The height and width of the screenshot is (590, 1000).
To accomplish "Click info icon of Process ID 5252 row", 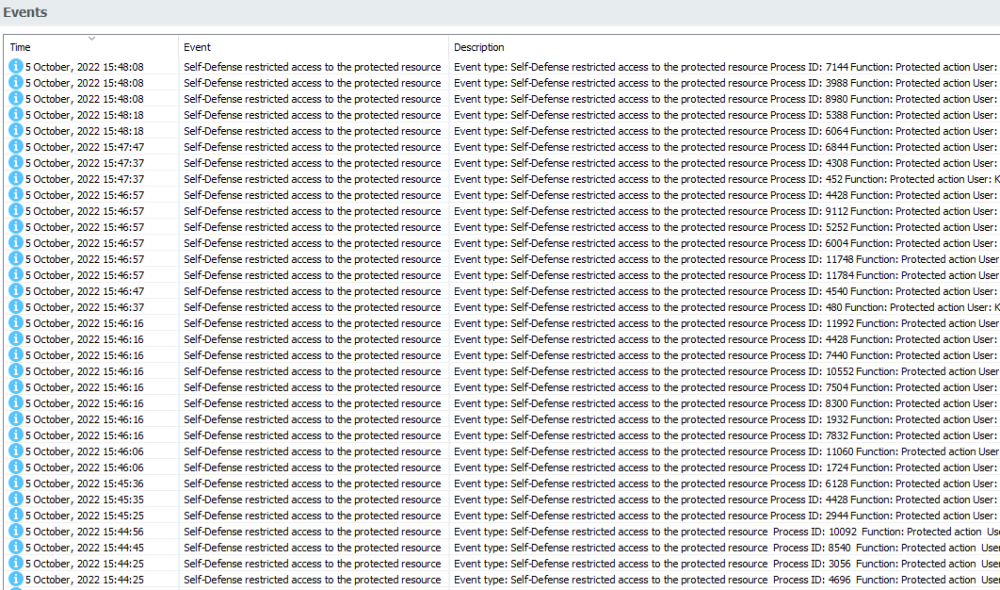I will 16,226.
